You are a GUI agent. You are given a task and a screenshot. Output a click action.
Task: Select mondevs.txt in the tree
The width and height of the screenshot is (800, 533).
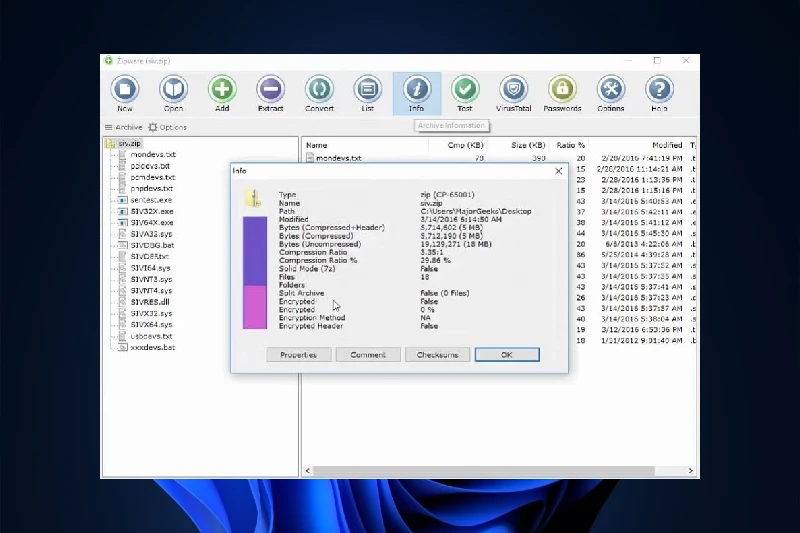(x=153, y=155)
